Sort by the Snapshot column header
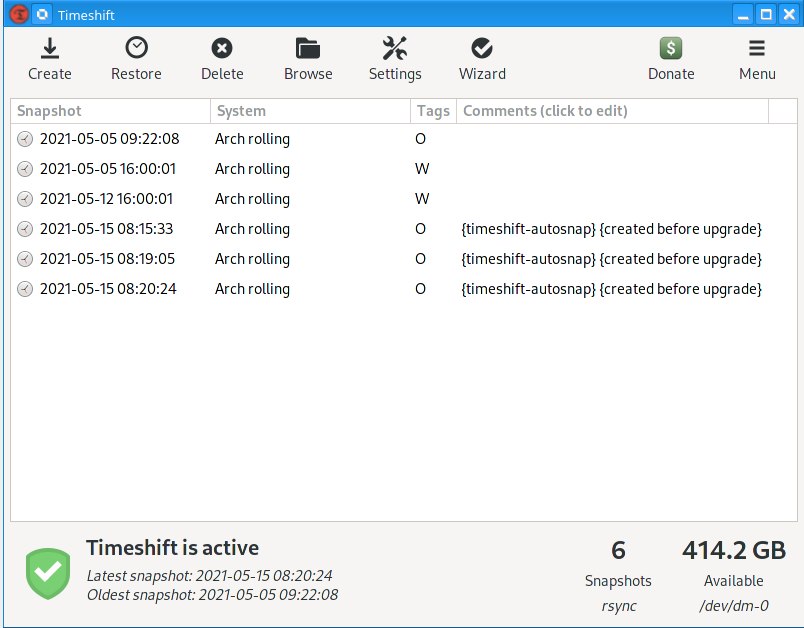The image size is (804, 628). (x=110, y=111)
